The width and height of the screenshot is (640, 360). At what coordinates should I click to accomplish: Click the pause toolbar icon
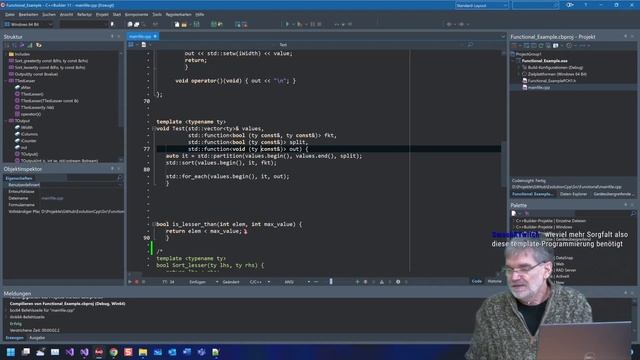coord(313,24)
